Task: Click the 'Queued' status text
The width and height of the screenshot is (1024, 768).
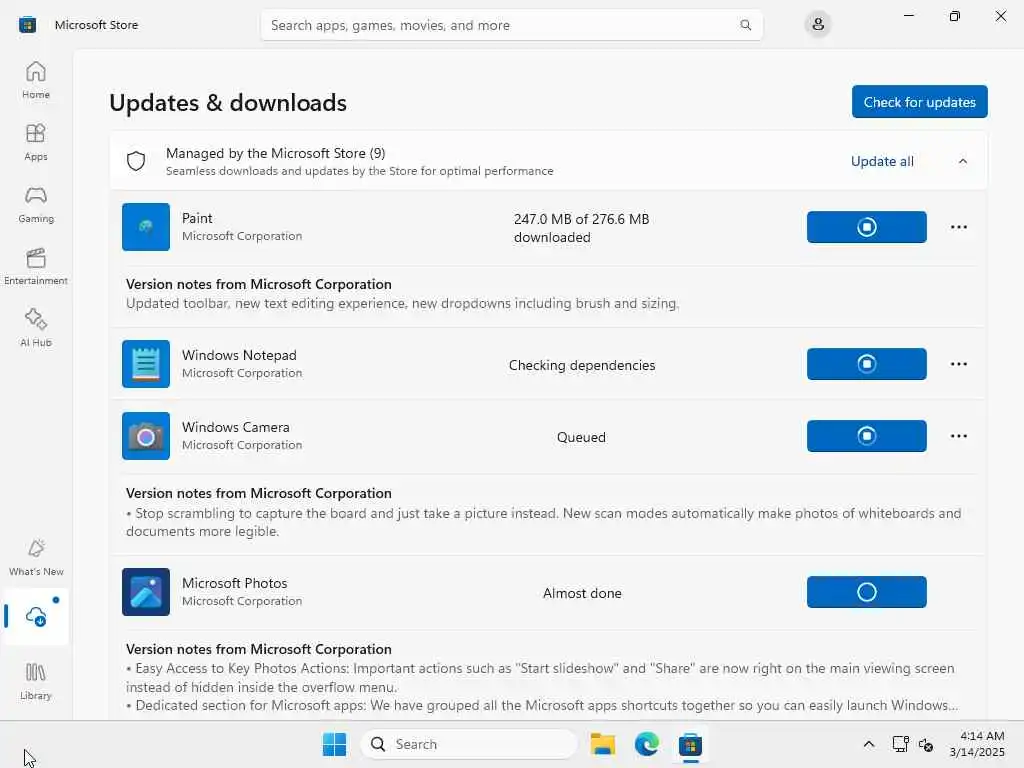Action: 581,437
